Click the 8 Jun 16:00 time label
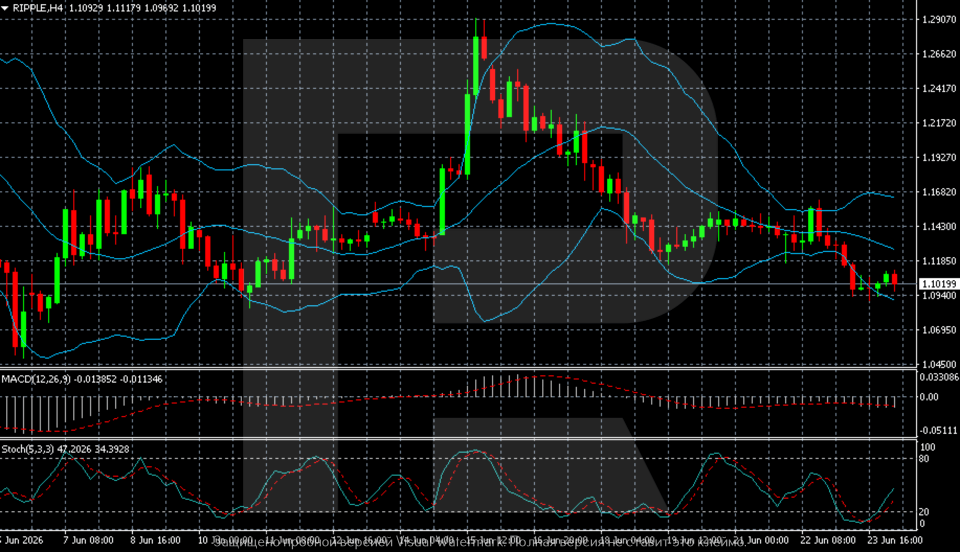960x552 pixels. click(x=156, y=540)
